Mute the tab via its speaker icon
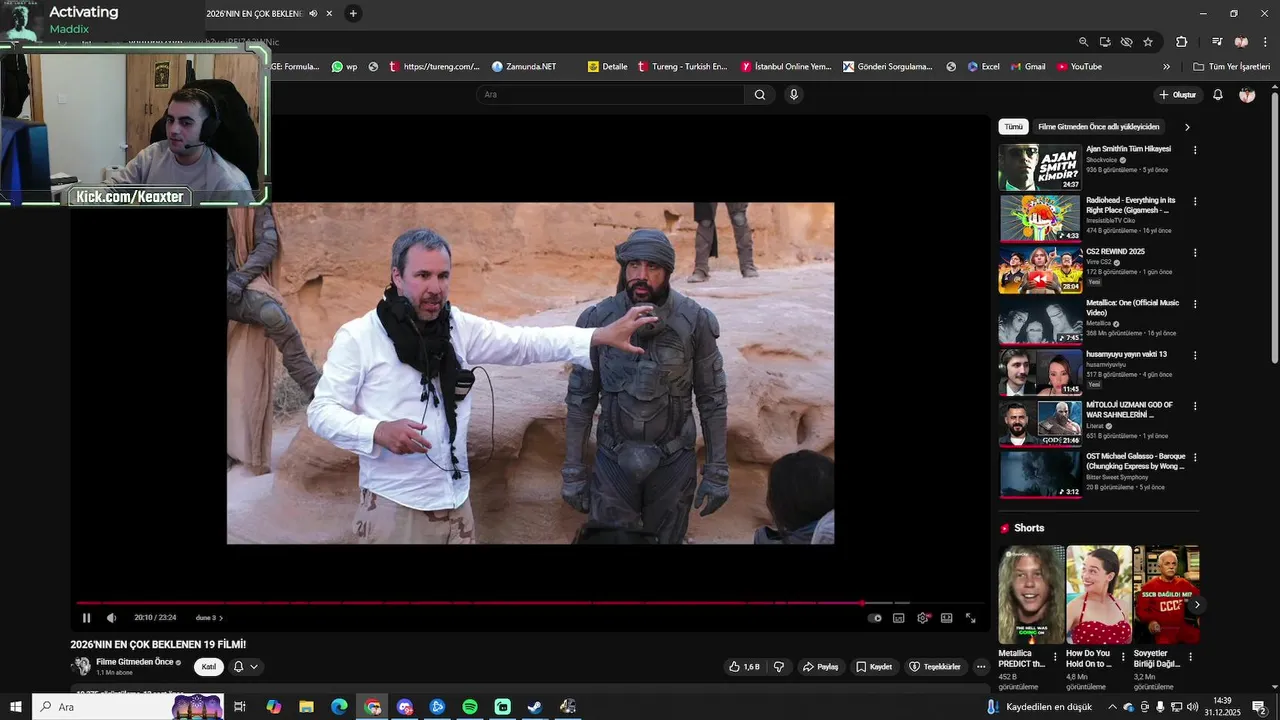Screen dimensions: 1280x720 click(x=313, y=13)
